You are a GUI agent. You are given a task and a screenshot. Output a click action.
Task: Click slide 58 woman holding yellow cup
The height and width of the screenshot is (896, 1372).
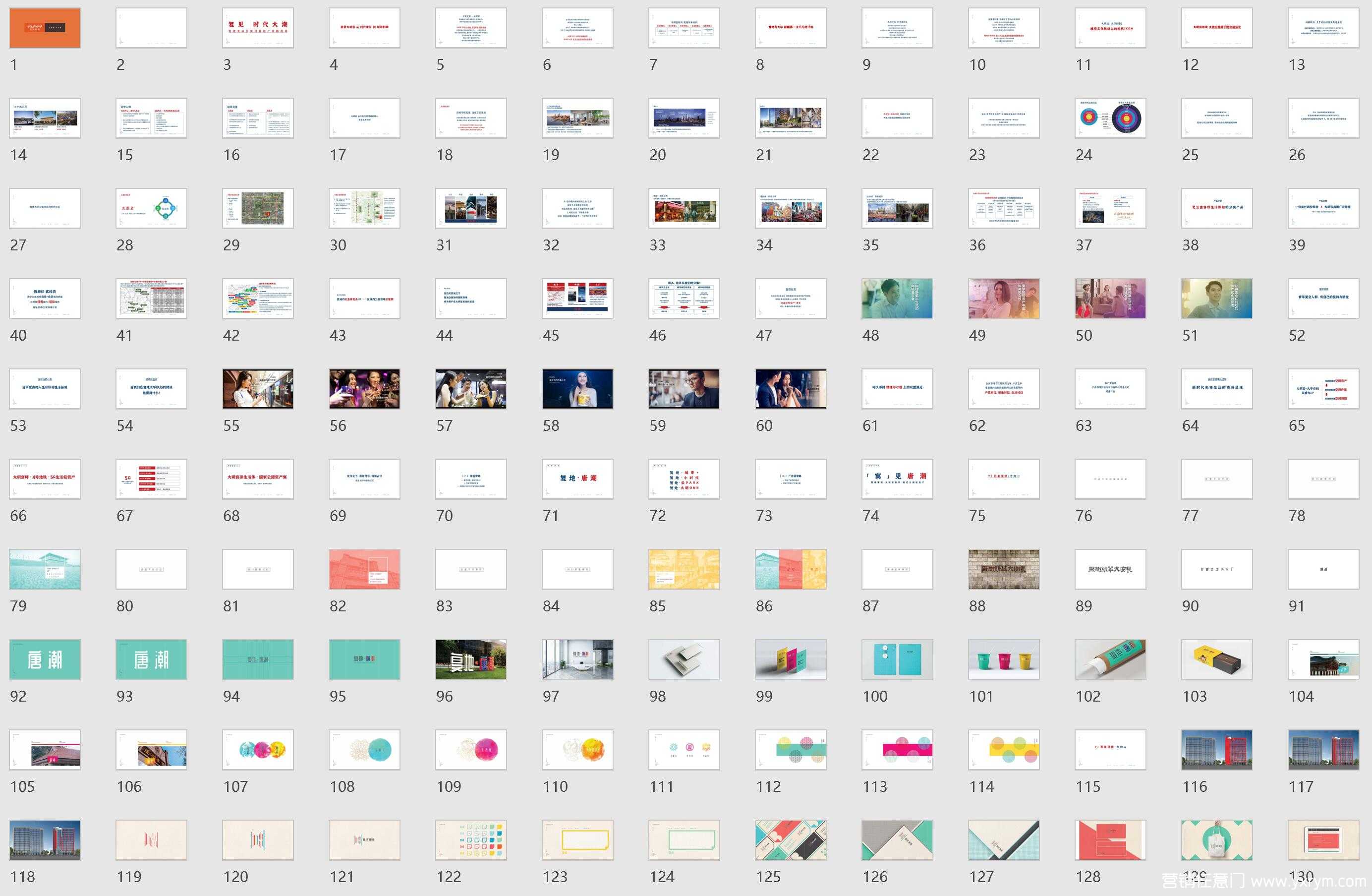point(577,389)
